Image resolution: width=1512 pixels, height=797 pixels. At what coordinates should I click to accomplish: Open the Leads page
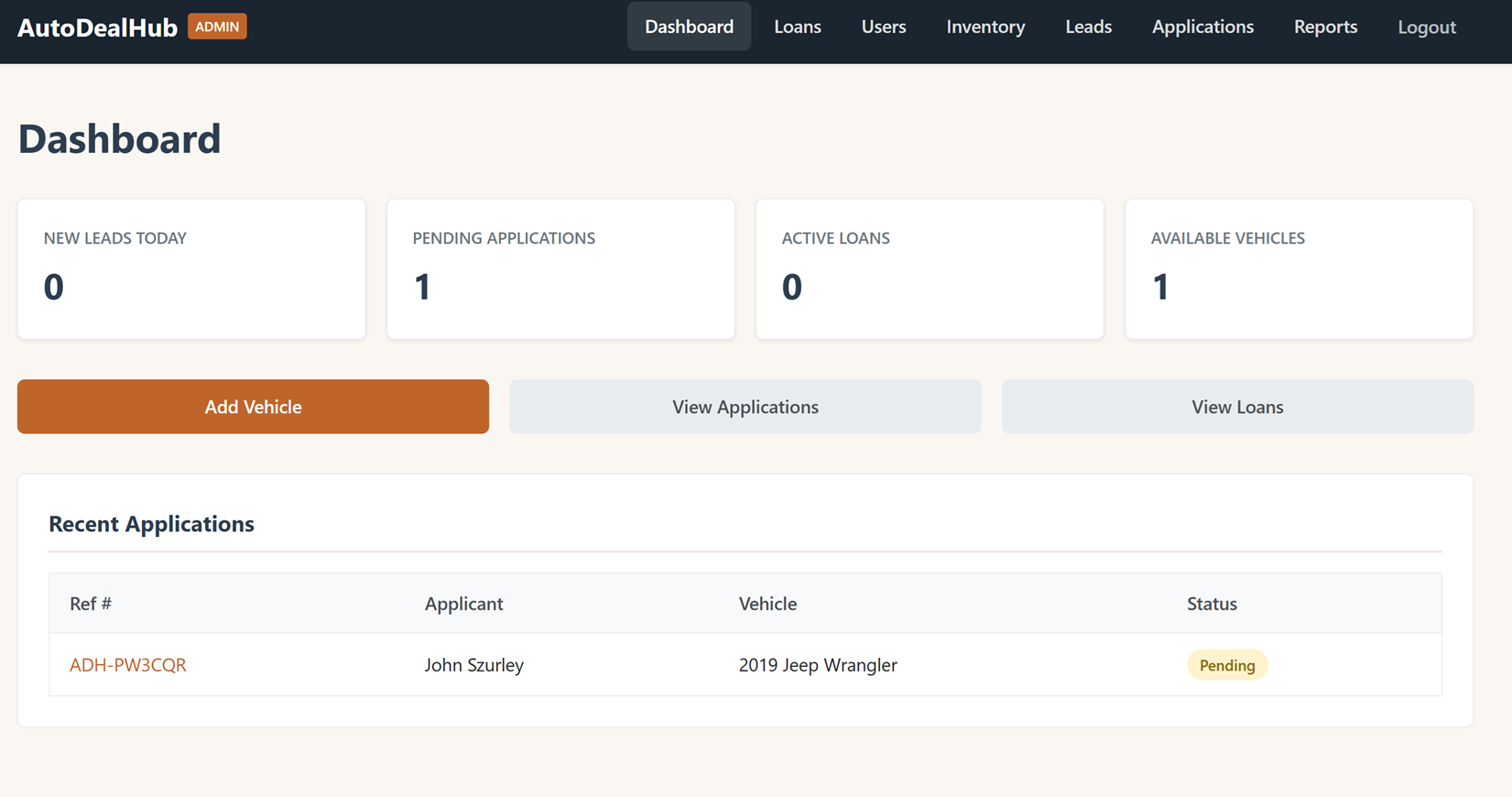[x=1088, y=27]
